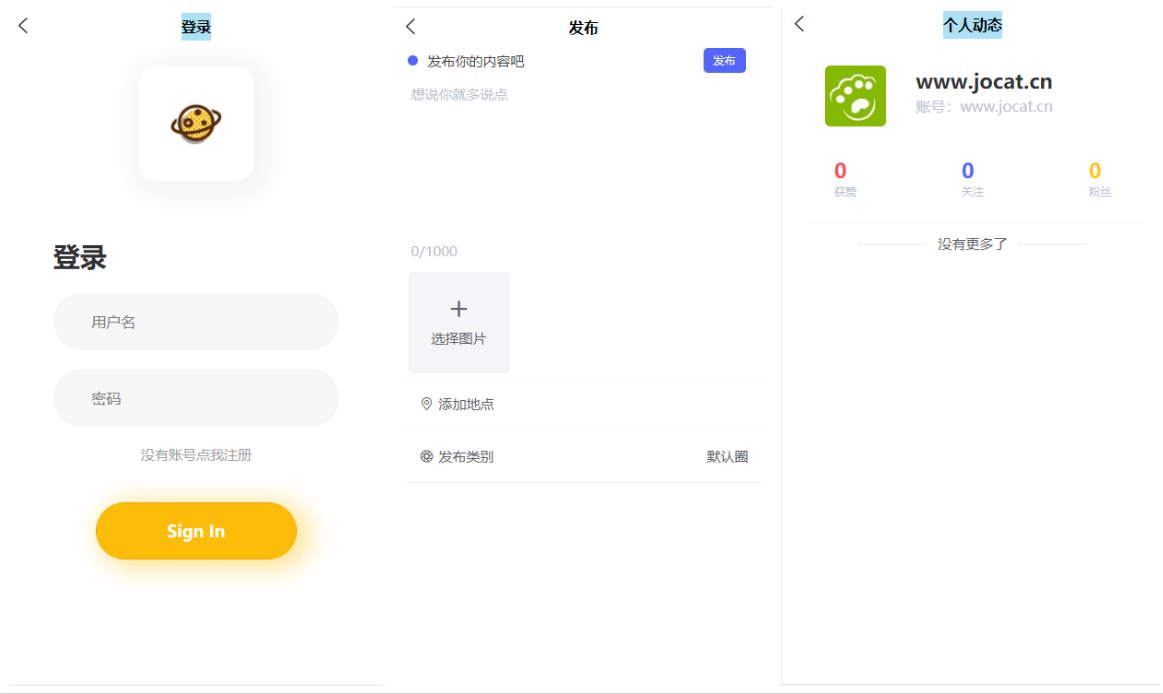Click the large 登录 heading
This screenshot has width=1163, height=694.
pyautogui.click(x=80, y=258)
